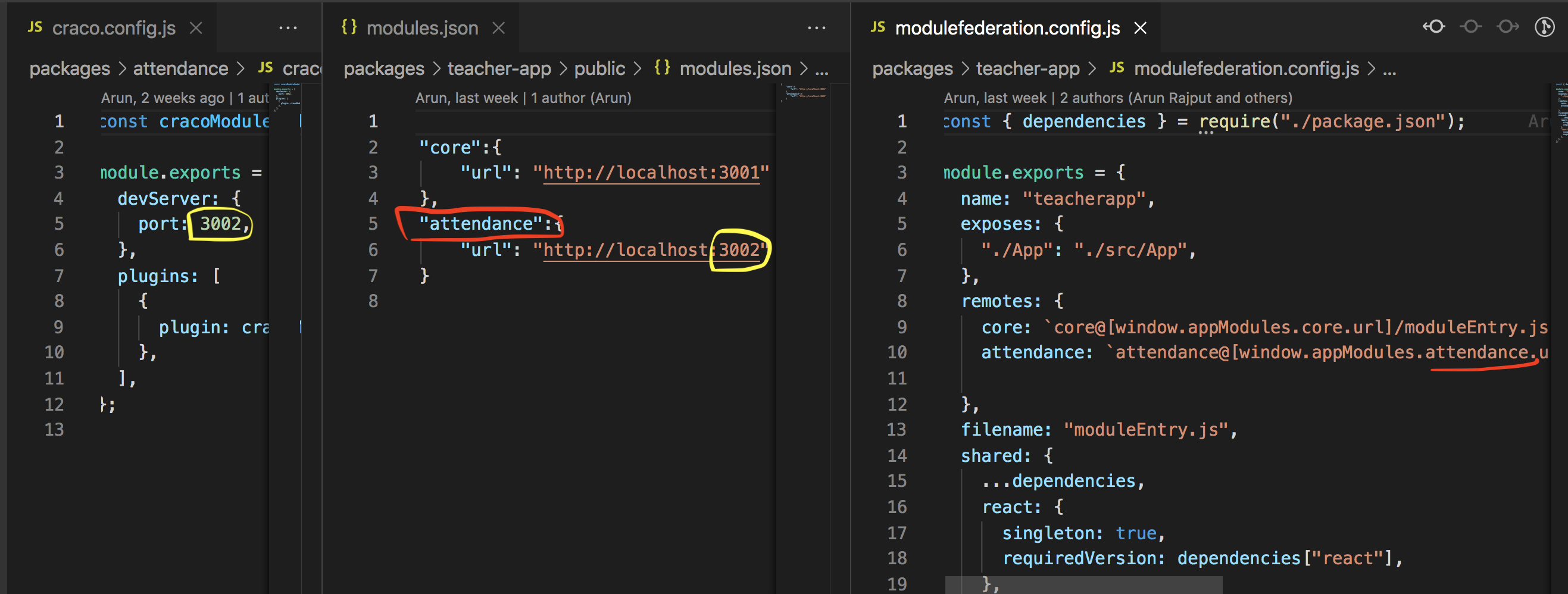Close the modulefederation.config.js tab
The width and height of the screenshot is (1568, 594).
1140,28
